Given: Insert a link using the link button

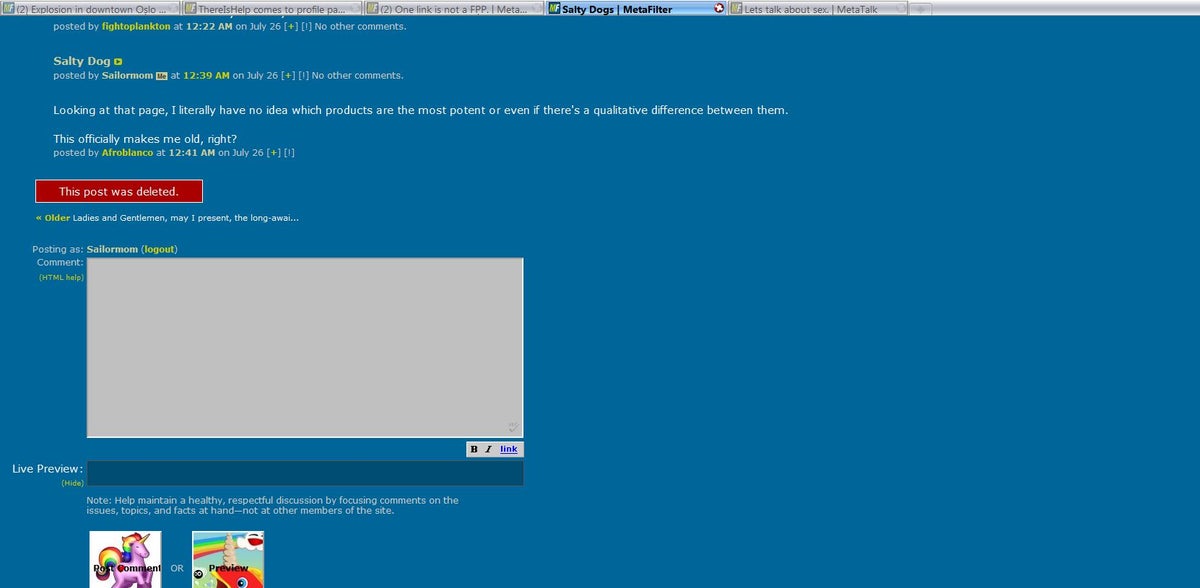Looking at the screenshot, I should pos(508,449).
